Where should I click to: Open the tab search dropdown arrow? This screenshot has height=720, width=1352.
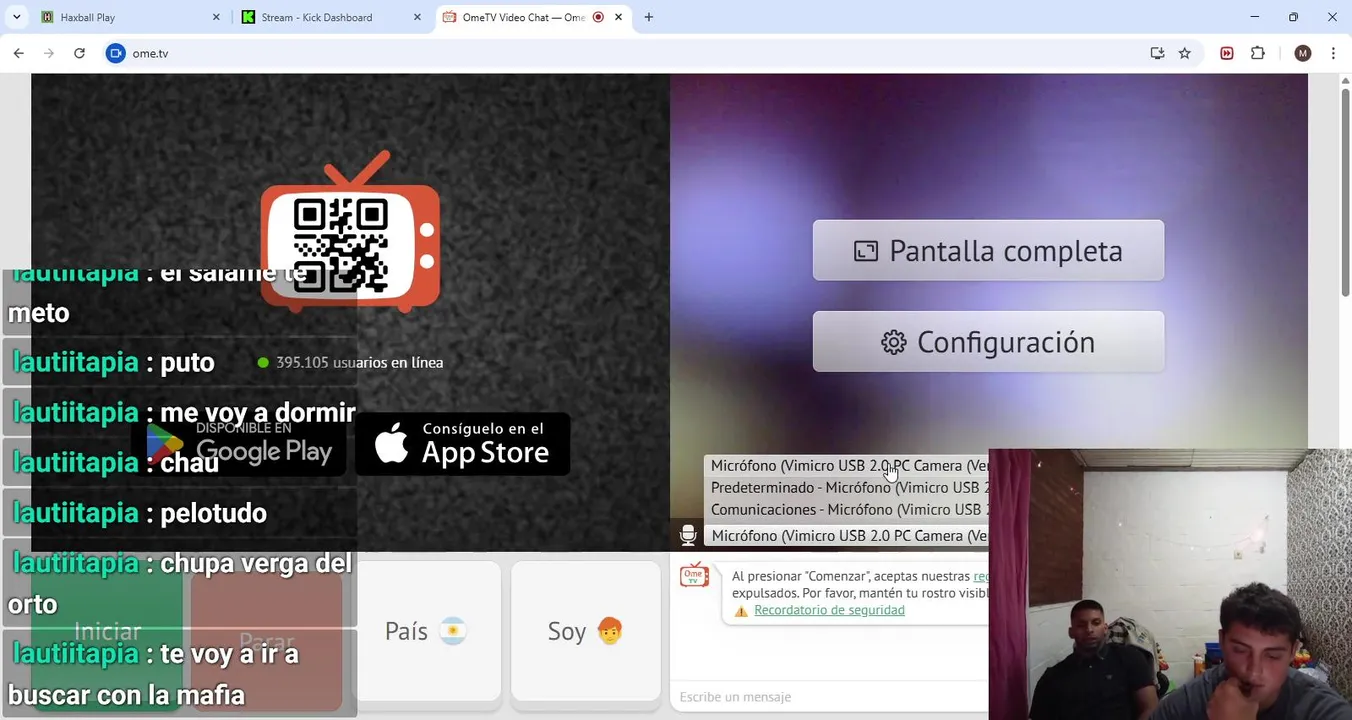coord(16,17)
